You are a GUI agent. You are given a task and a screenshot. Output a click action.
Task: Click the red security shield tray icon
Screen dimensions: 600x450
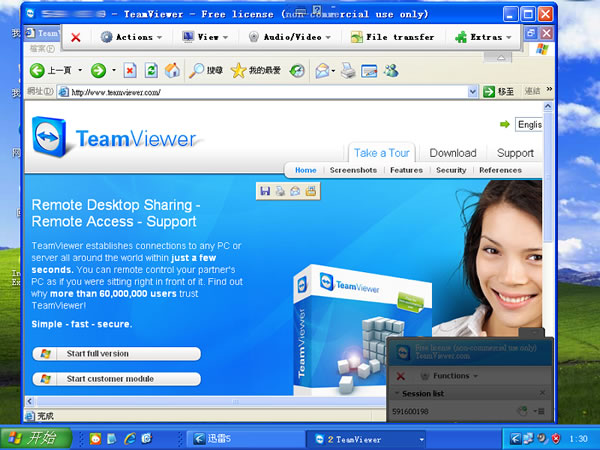click(x=556, y=439)
